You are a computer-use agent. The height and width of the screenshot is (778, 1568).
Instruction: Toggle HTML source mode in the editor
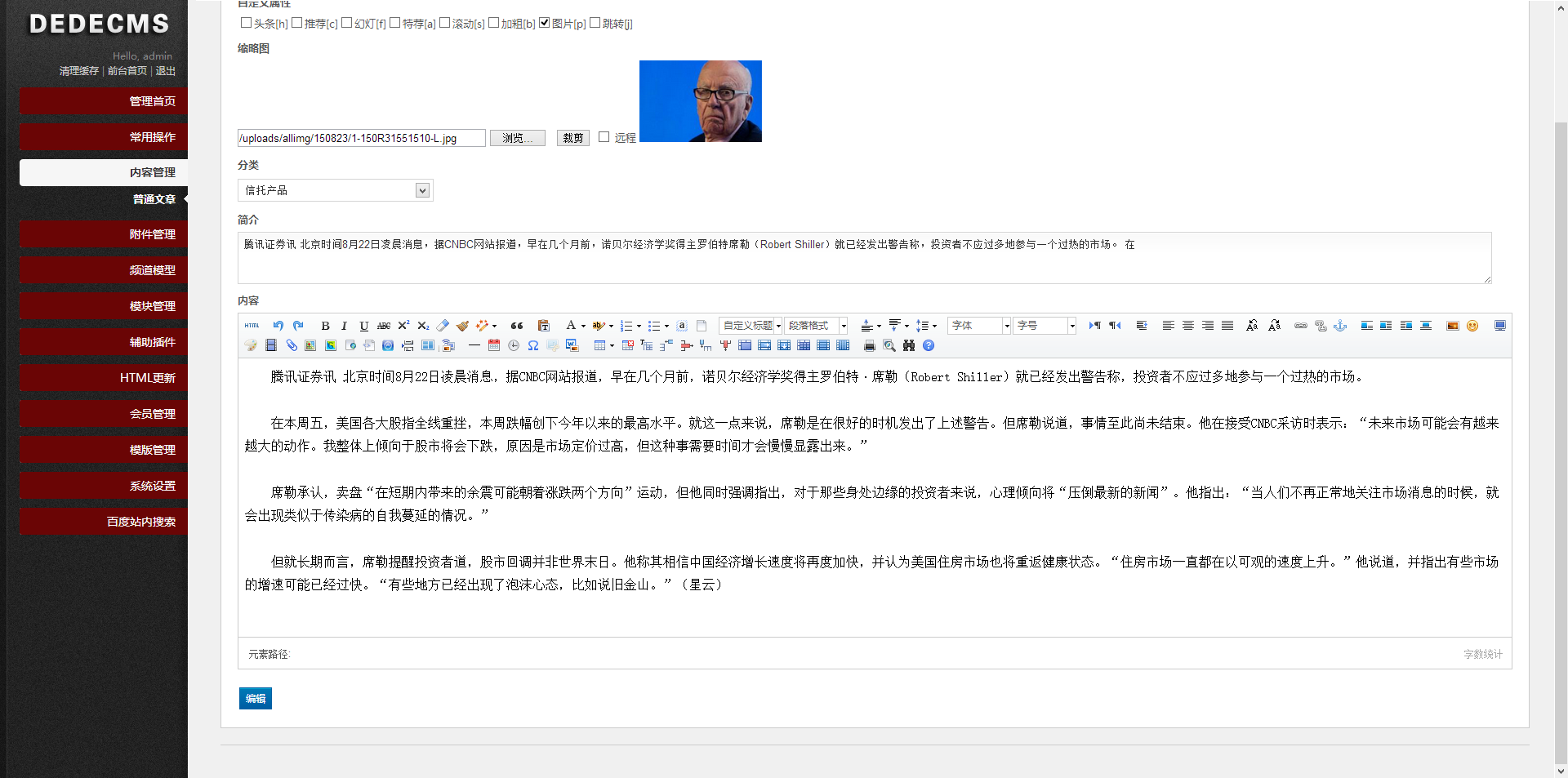(252, 326)
